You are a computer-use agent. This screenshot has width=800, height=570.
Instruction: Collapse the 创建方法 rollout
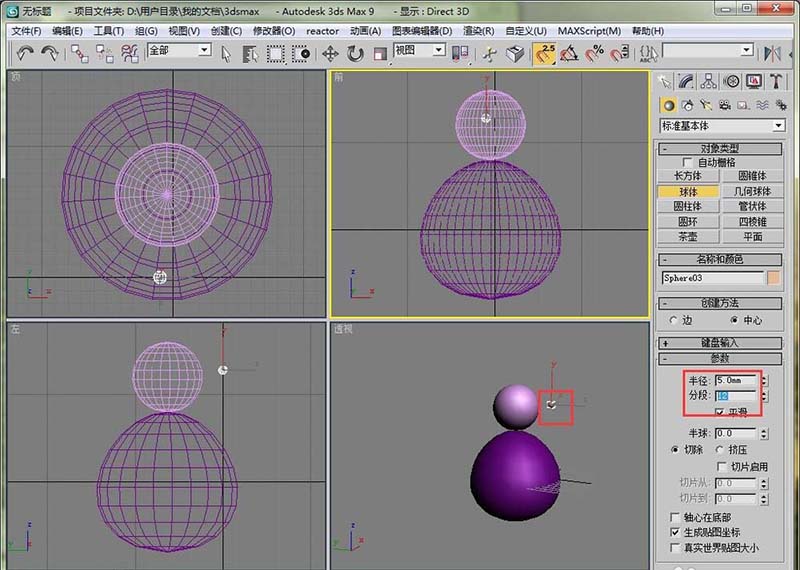(720, 303)
